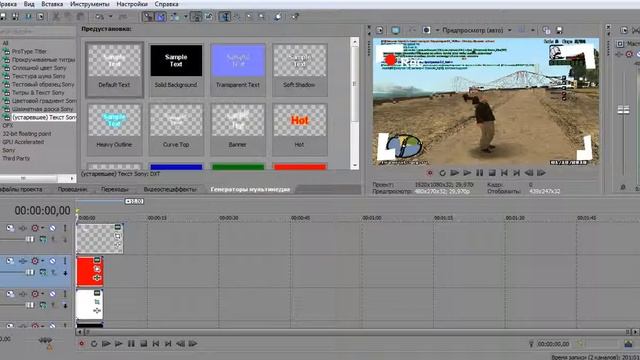Open the Настройки menu

pyautogui.click(x=132, y=4)
